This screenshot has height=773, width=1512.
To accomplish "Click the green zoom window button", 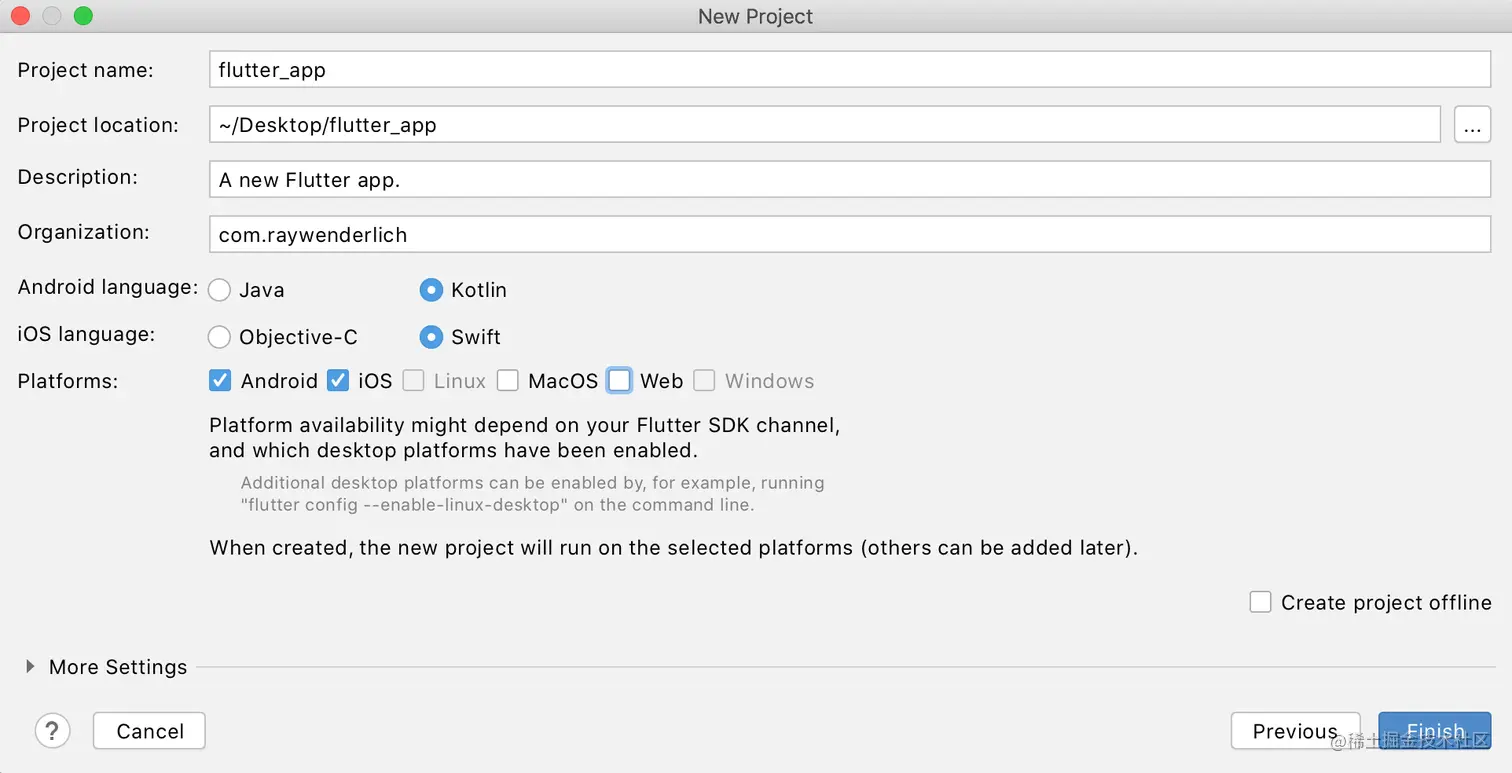I will pos(83,16).
